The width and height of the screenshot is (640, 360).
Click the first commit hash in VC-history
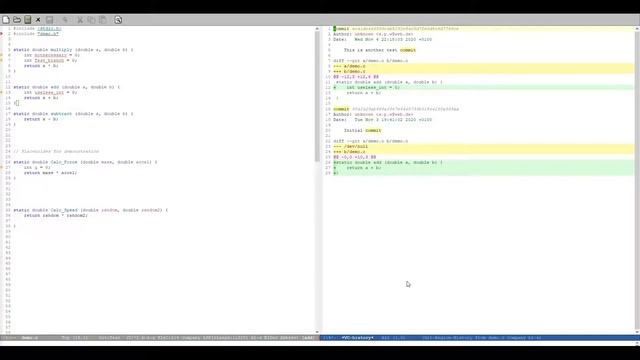(x=405, y=29)
